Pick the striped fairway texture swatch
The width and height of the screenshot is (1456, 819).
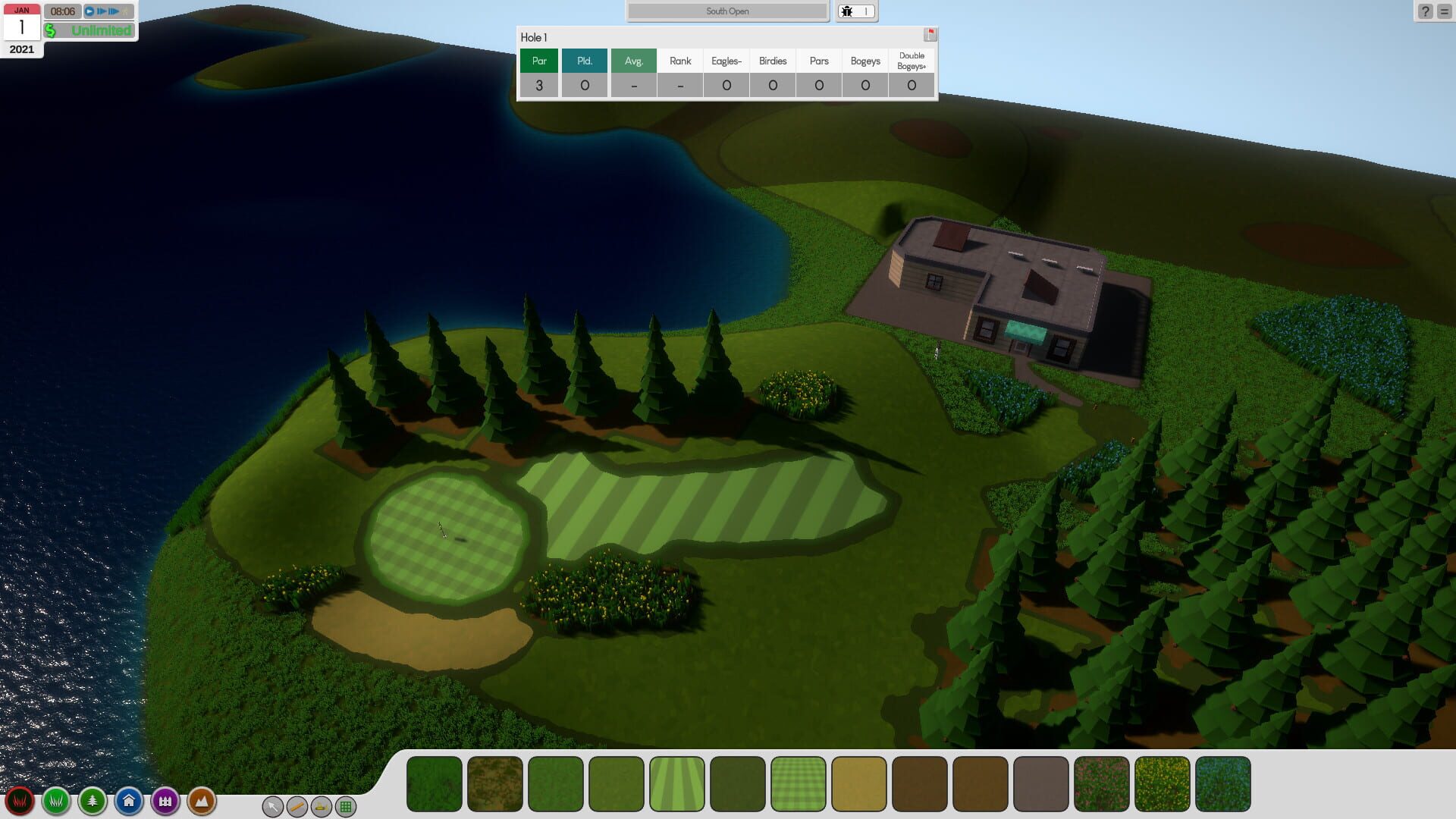coord(676,782)
